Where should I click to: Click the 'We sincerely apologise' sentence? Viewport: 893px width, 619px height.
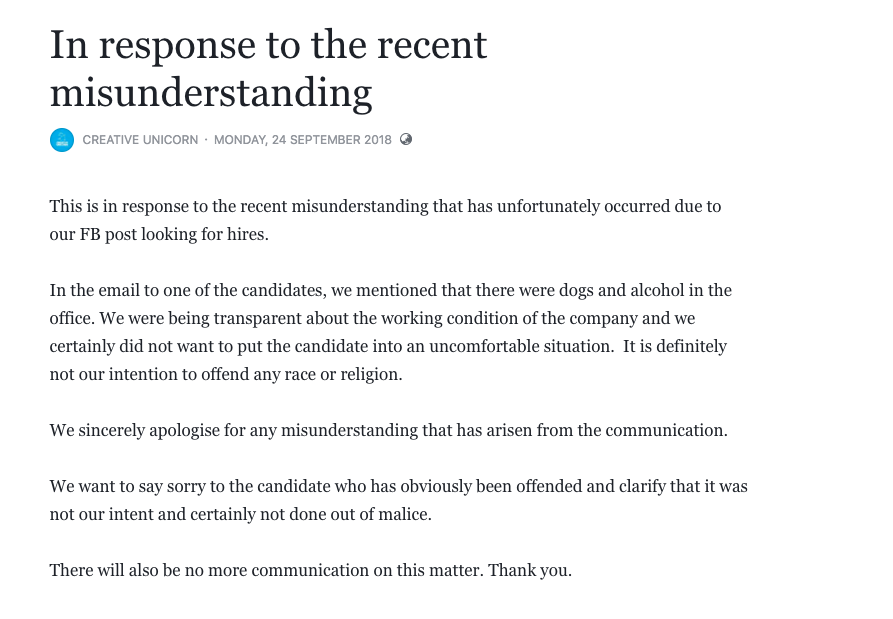click(x=388, y=431)
